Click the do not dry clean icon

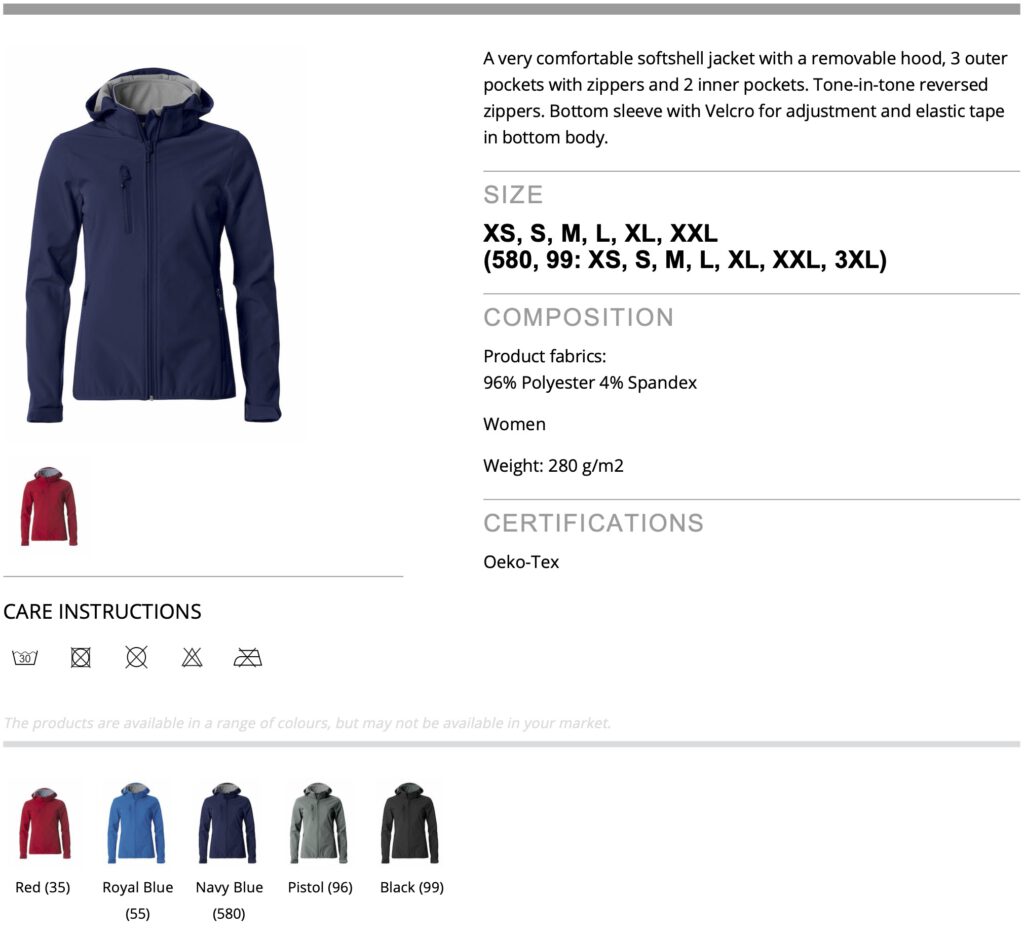pyautogui.click(x=136, y=657)
